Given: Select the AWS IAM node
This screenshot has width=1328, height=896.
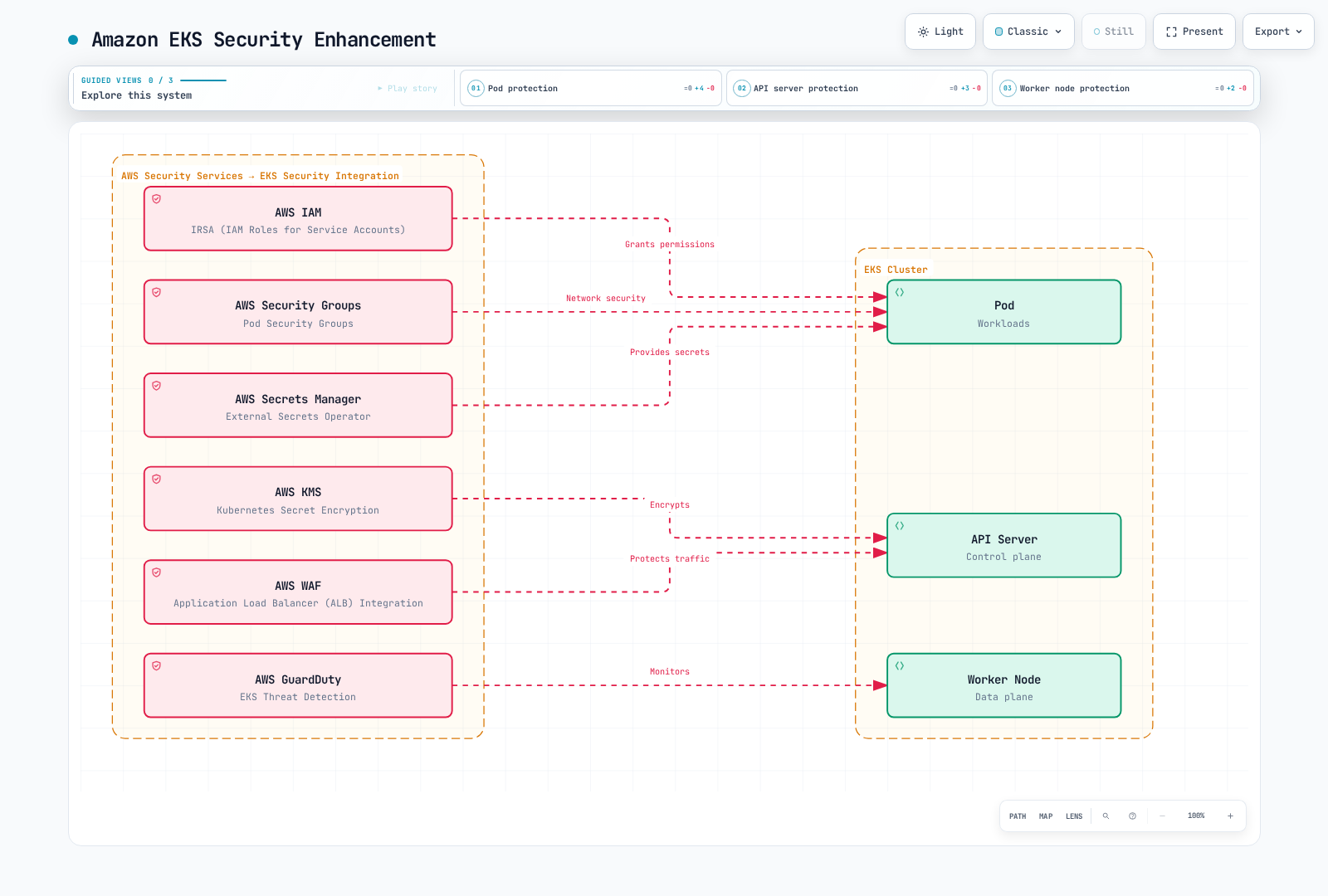Looking at the screenshot, I should (x=298, y=219).
